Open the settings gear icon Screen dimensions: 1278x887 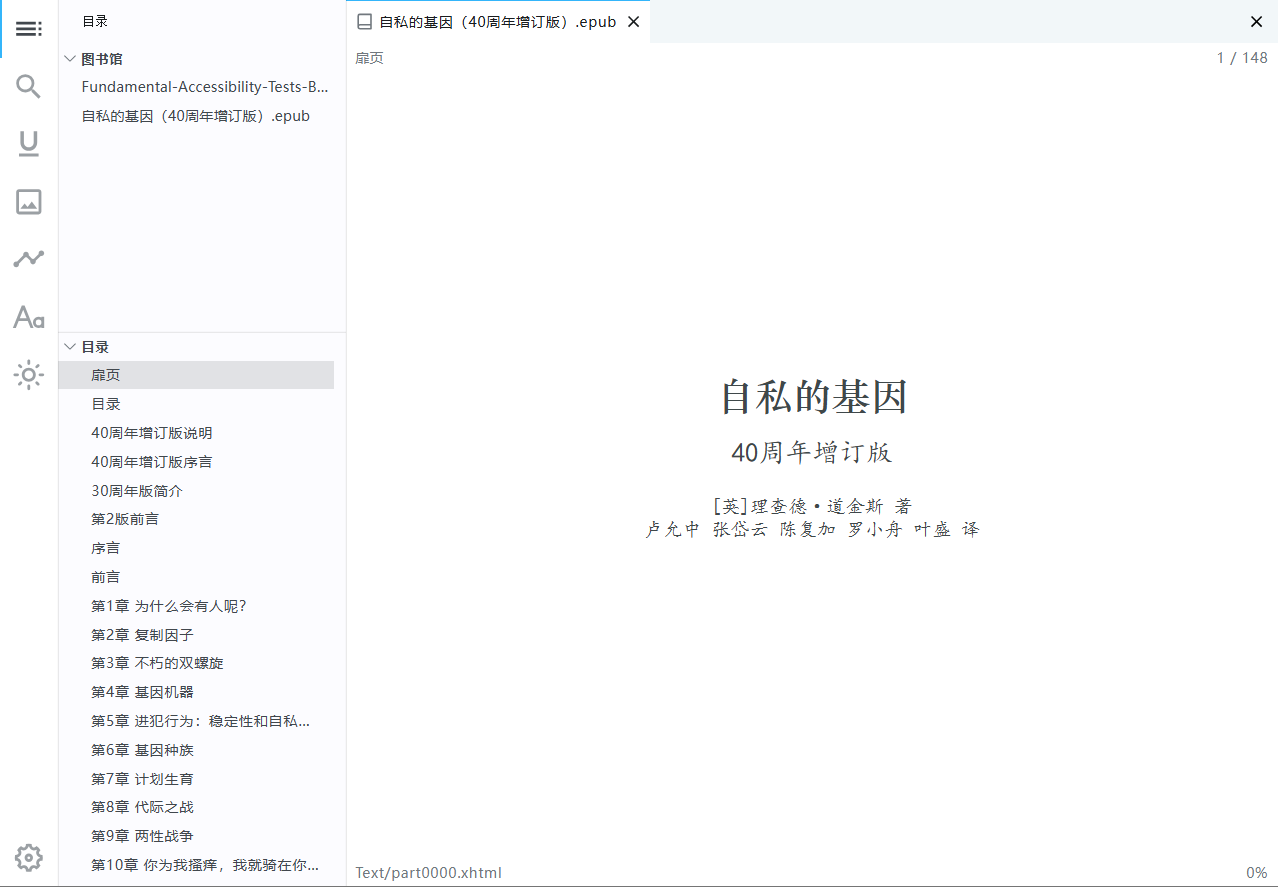click(29, 858)
